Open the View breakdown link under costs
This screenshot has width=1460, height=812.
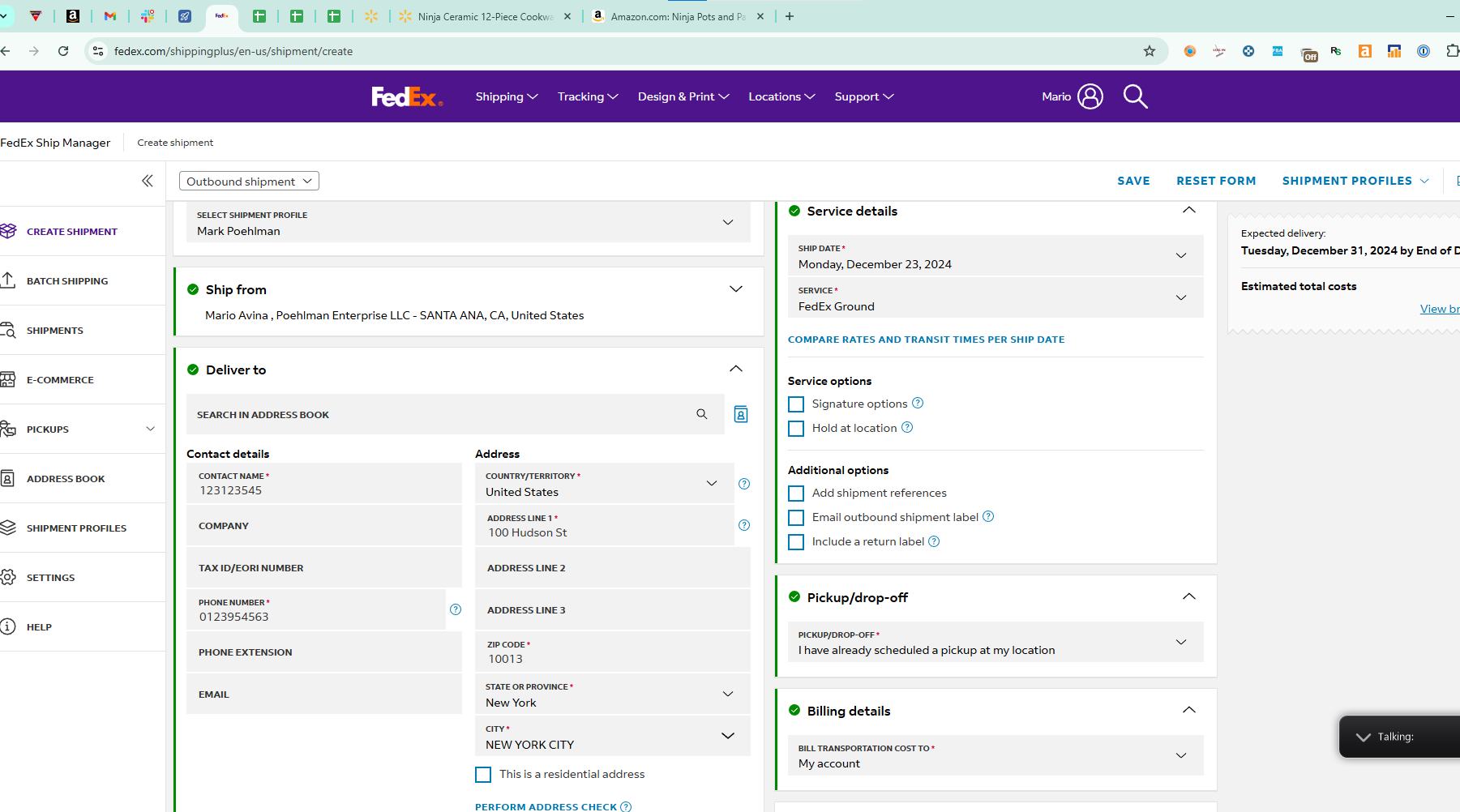pyautogui.click(x=1440, y=309)
